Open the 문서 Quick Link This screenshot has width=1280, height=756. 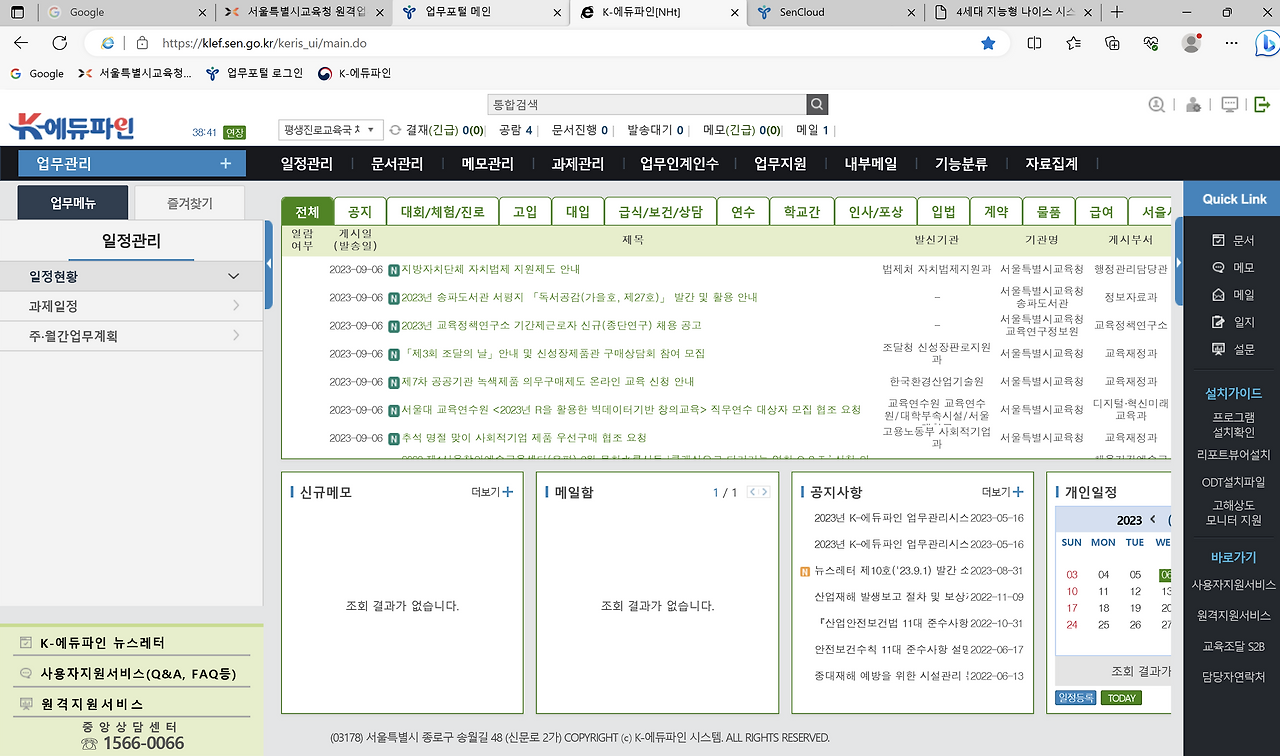pos(1232,240)
